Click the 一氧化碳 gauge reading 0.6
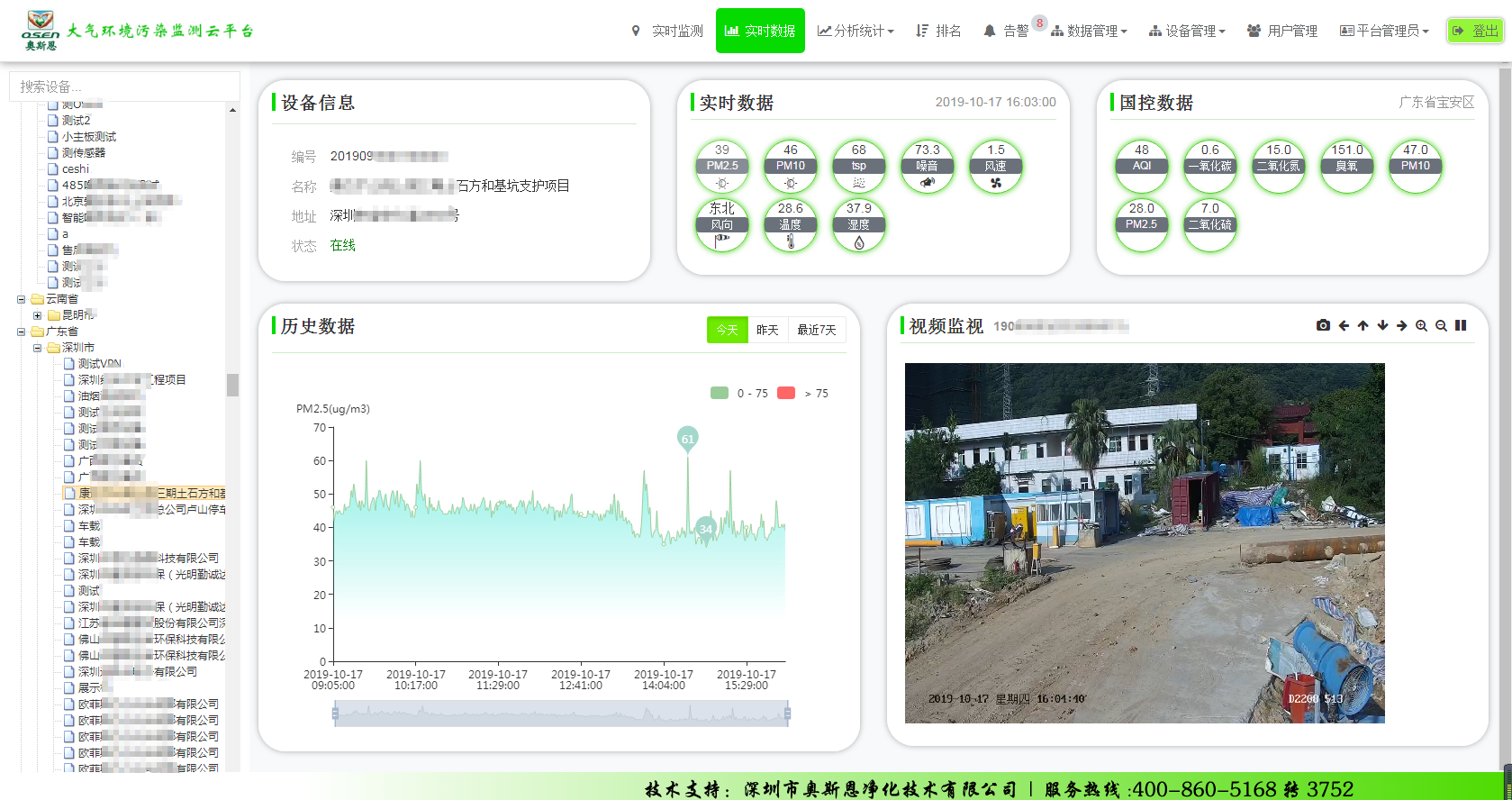The image size is (1512, 800). click(x=1210, y=166)
